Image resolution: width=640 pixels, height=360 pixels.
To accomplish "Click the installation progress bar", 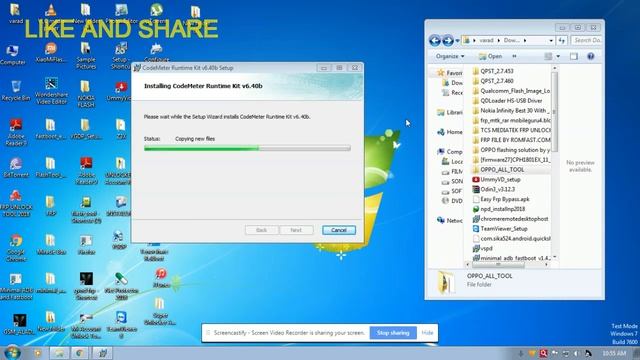I will [x=247, y=148].
